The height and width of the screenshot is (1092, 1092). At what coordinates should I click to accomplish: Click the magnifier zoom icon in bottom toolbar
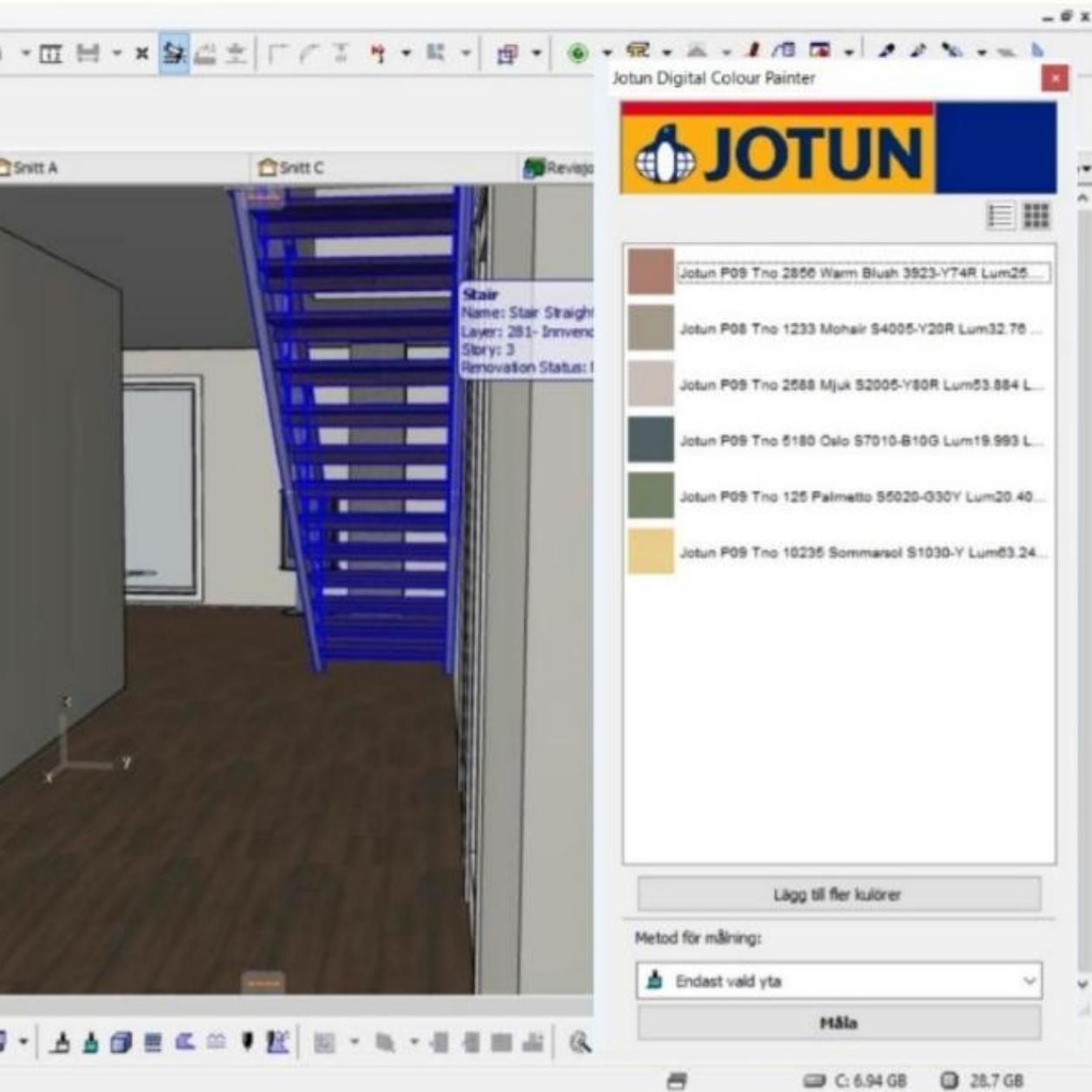click(x=580, y=1042)
